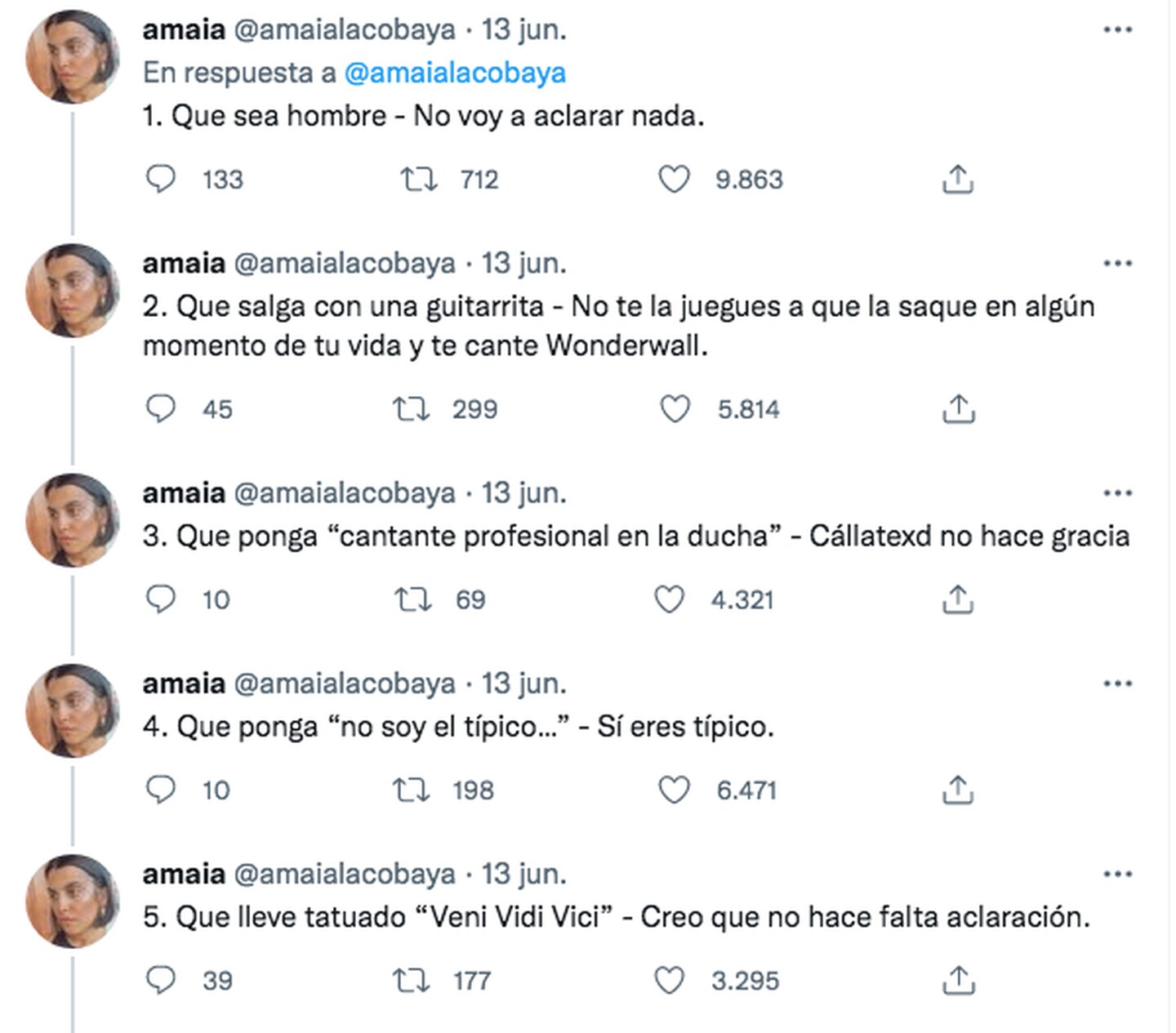Reply to the Wonderwall guitarrita tweet
This screenshot has width=1176, height=1033.
pyautogui.click(x=160, y=408)
